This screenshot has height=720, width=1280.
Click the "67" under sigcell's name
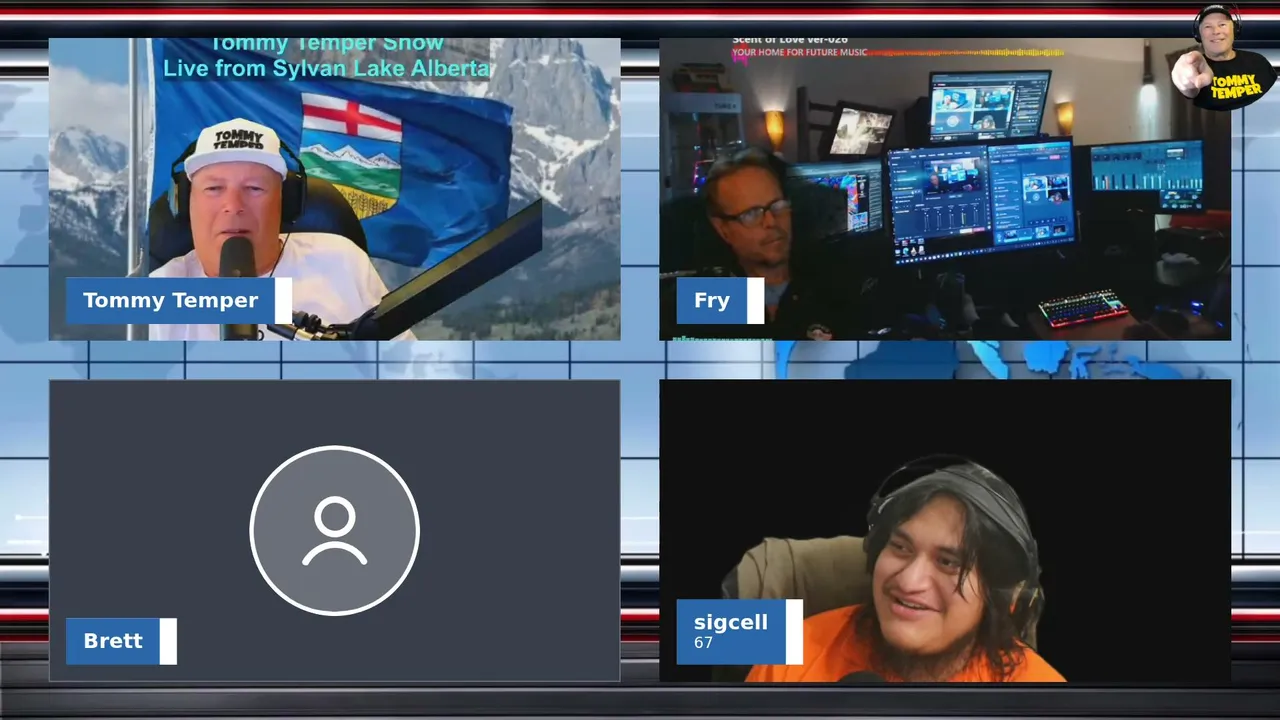click(x=703, y=643)
